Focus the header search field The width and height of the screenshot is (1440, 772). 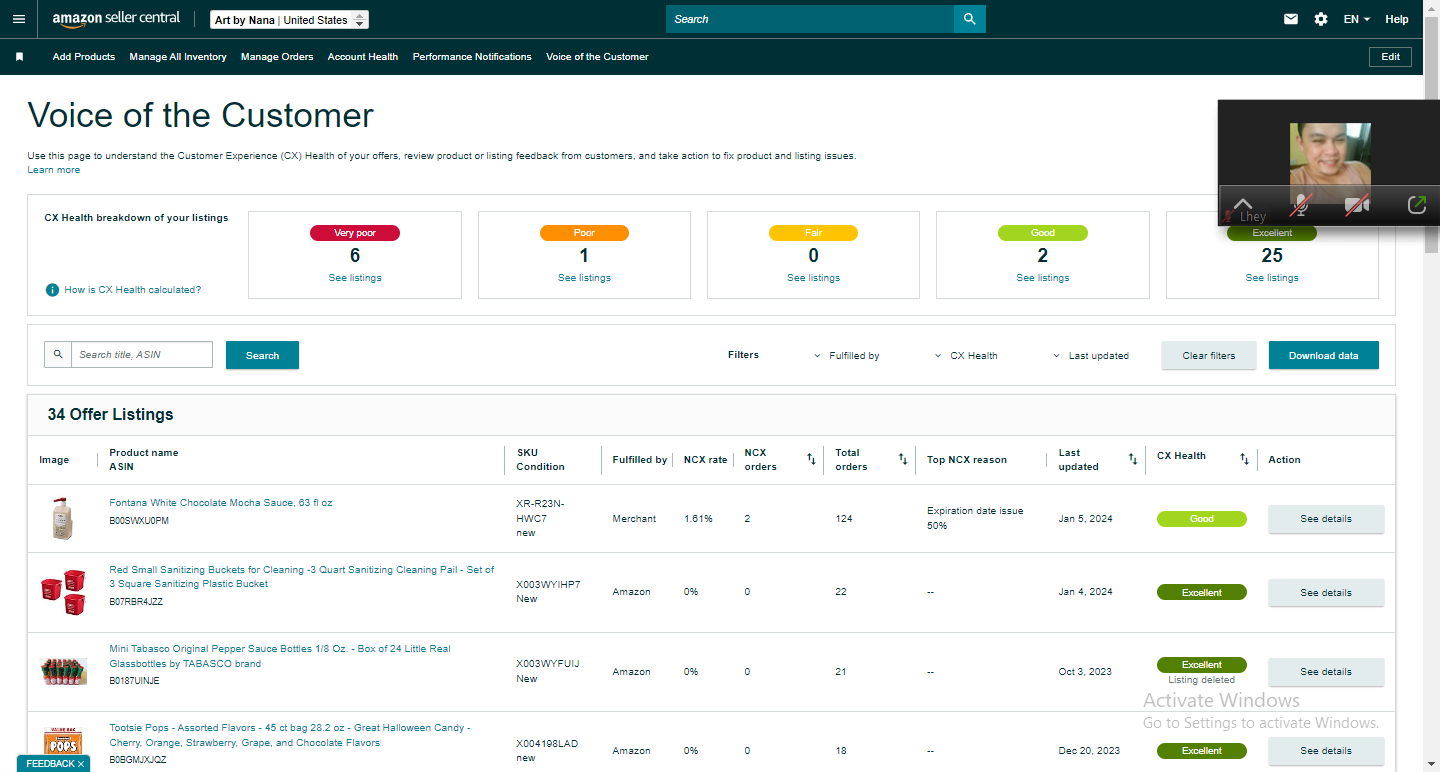click(810, 19)
